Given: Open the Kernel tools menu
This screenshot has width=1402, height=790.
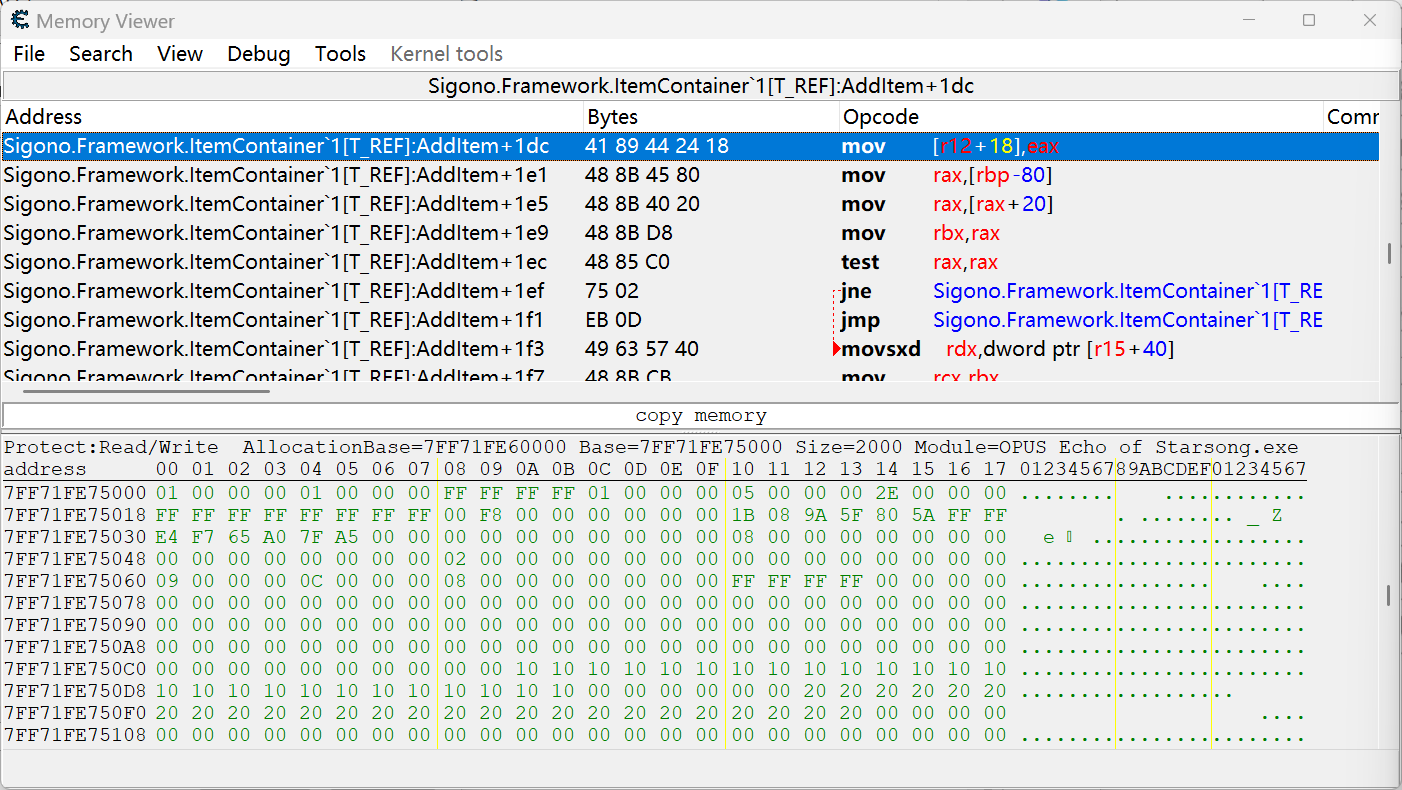Looking at the screenshot, I should click(x=446, y=54).
